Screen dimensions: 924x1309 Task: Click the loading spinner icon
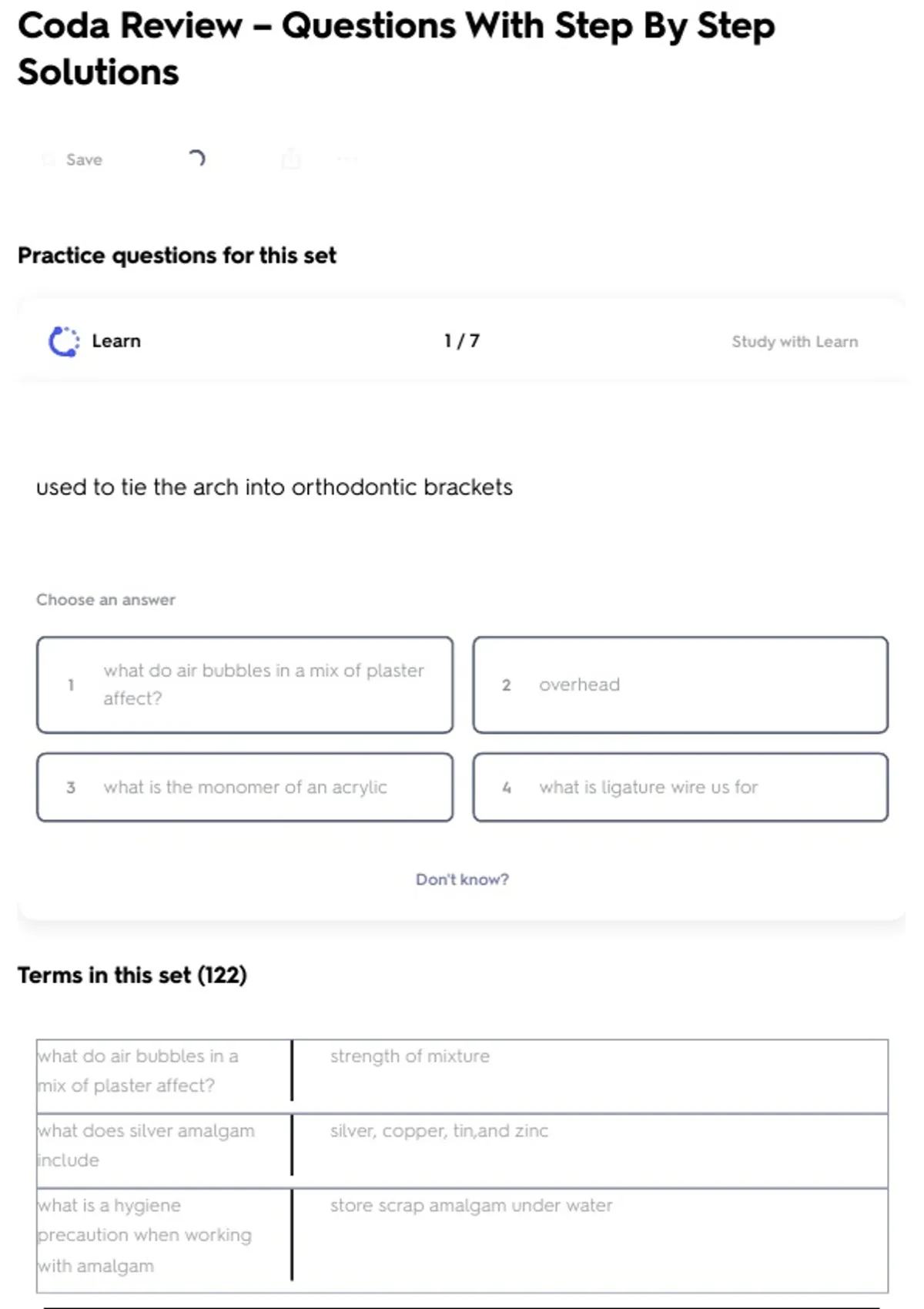196,159
